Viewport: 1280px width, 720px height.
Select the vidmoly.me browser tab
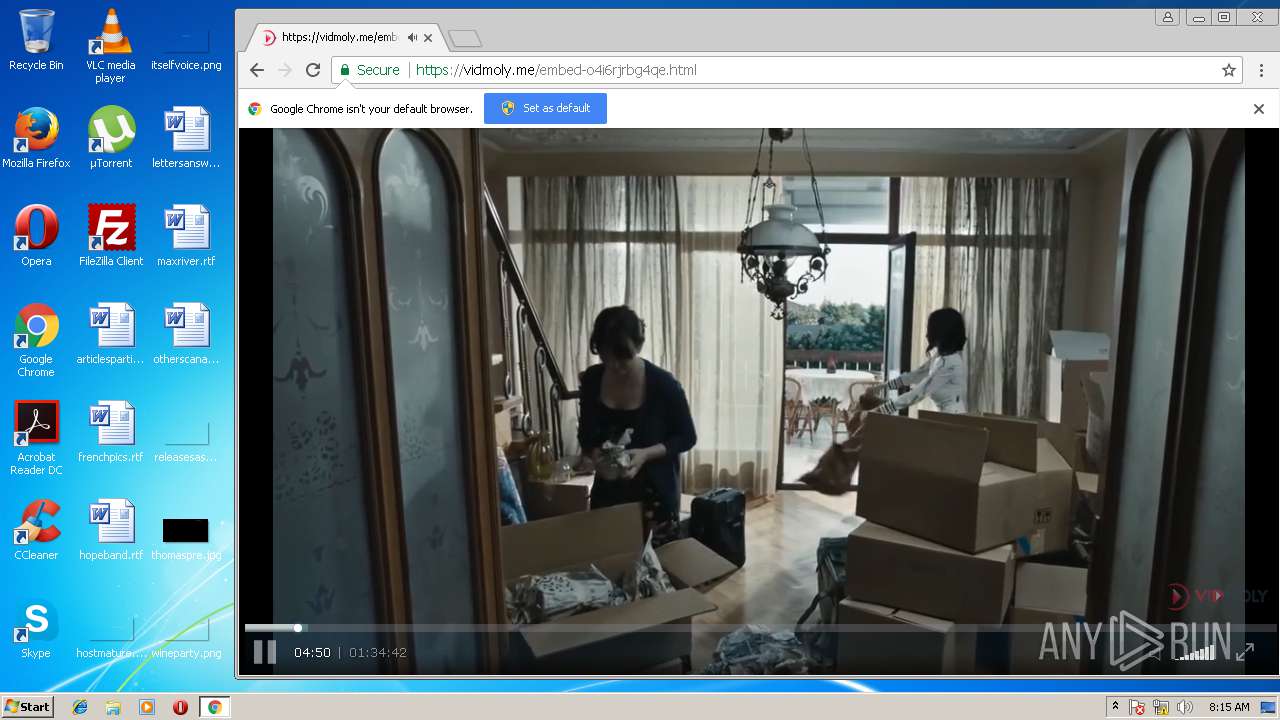click(345, 37)
